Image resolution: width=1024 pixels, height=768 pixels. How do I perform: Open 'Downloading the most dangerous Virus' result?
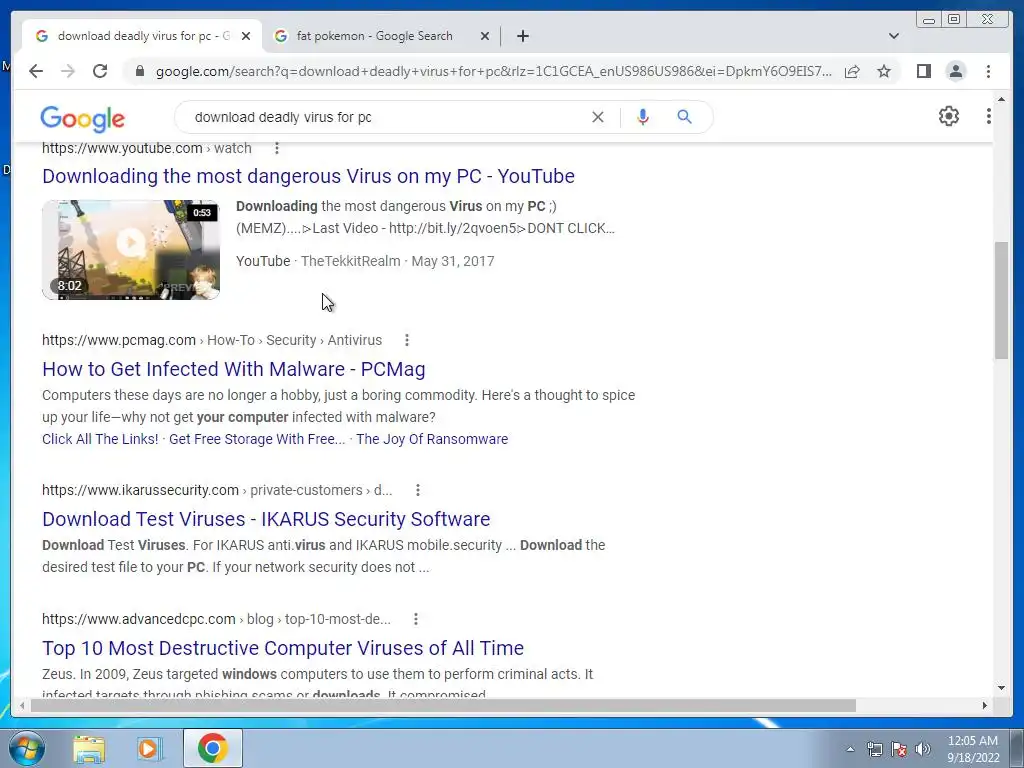[308, 176]
